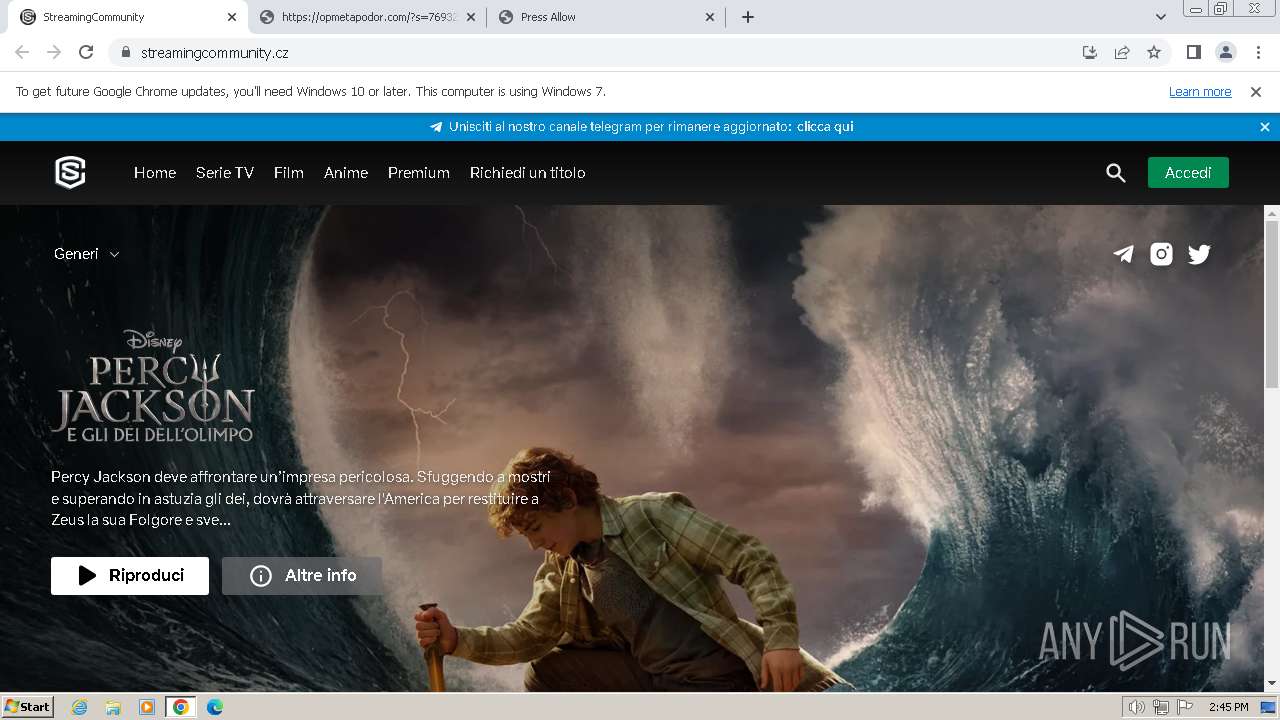This screenshot has width=1280, height=720.
Task: Open the Twitter social icon
Action: pos(1199,254)
